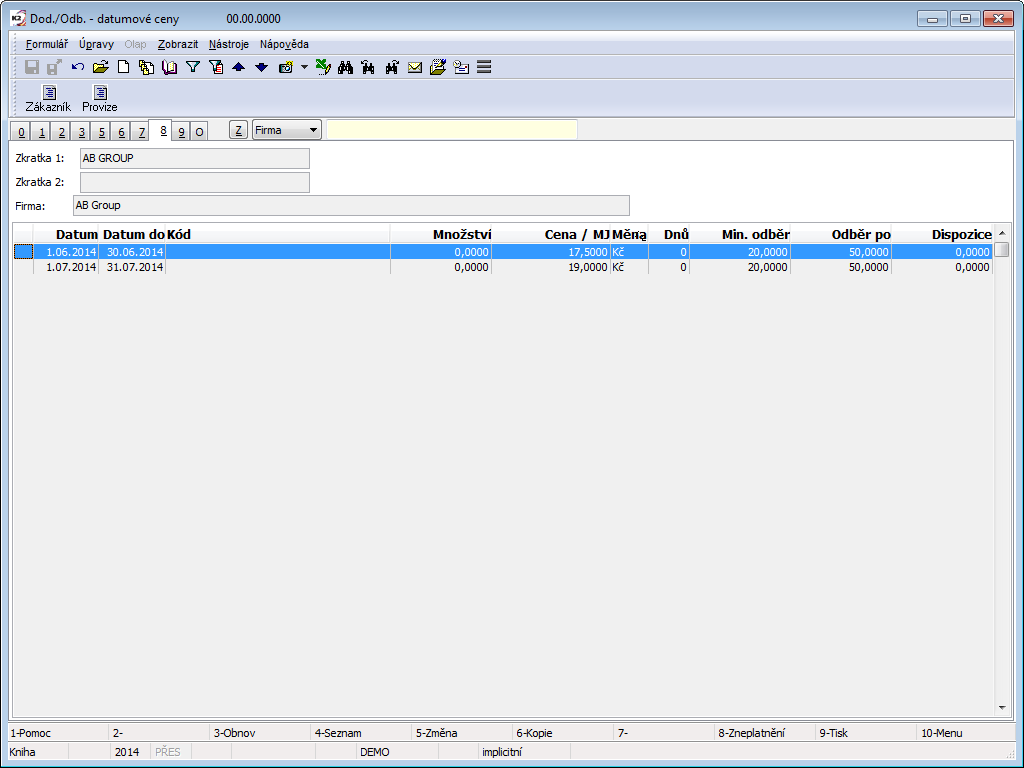The width and height of the screenshot is (1024, 768).
Task: Switch to page tab O
Action: click(x=199, y=132)
